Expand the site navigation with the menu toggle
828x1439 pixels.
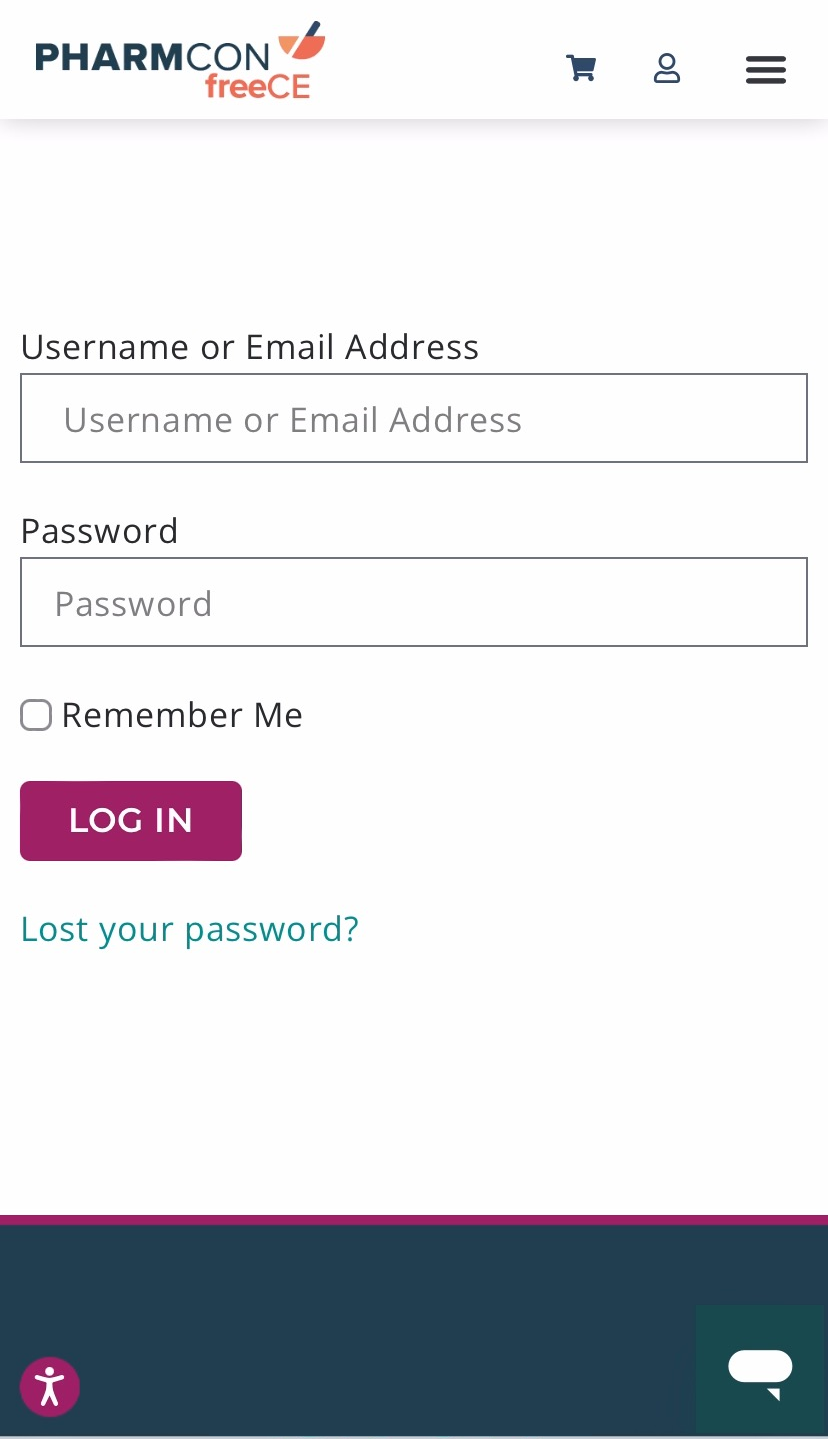[x=765, y=69]
